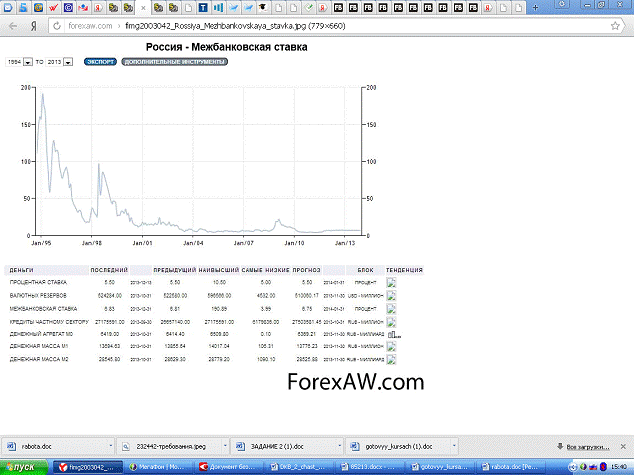Switch to 'Документ без...' taskbar window

tap(229, 467)
